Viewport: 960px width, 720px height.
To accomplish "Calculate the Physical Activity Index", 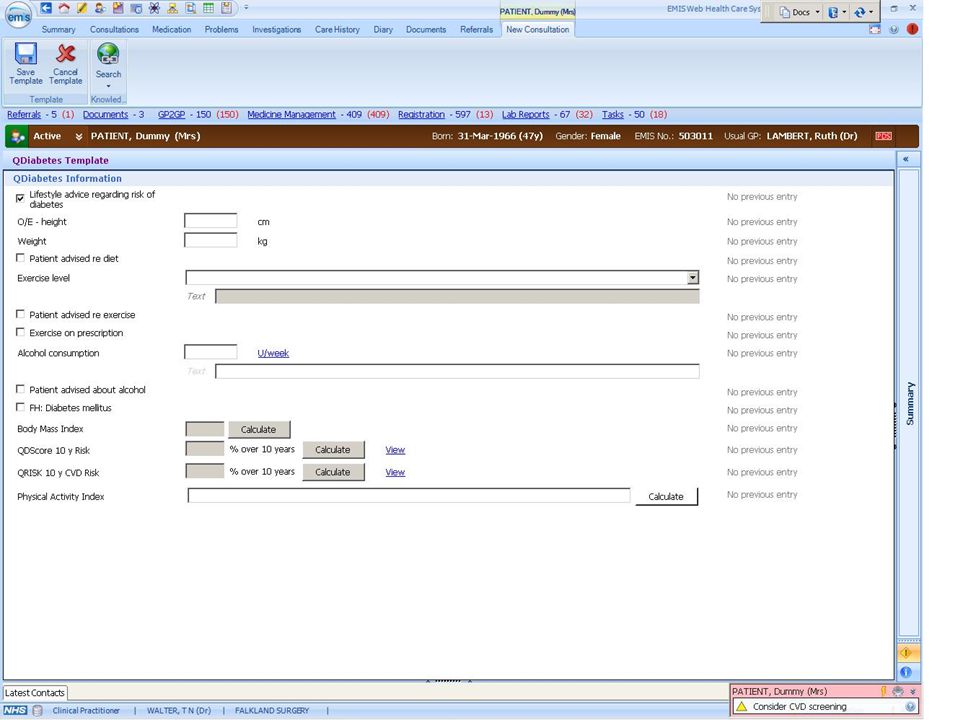I will [x=666, y=497].
